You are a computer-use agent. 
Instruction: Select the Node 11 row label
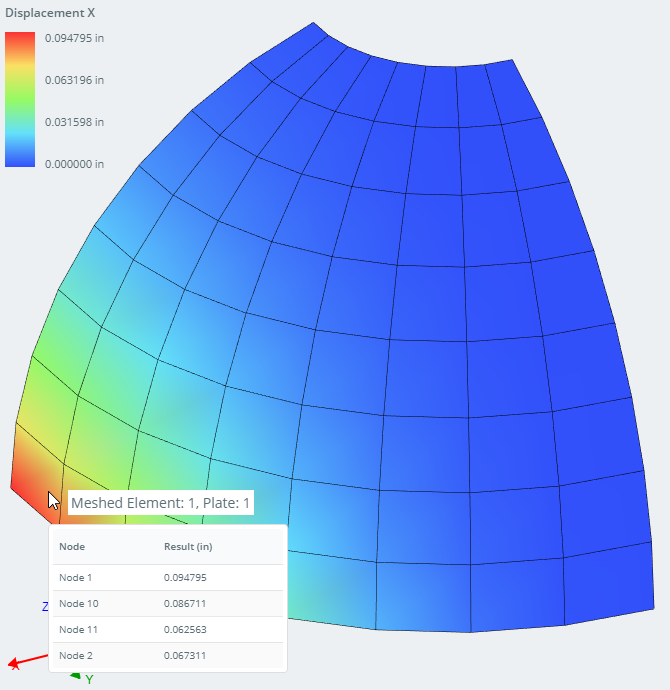(78, 630)
